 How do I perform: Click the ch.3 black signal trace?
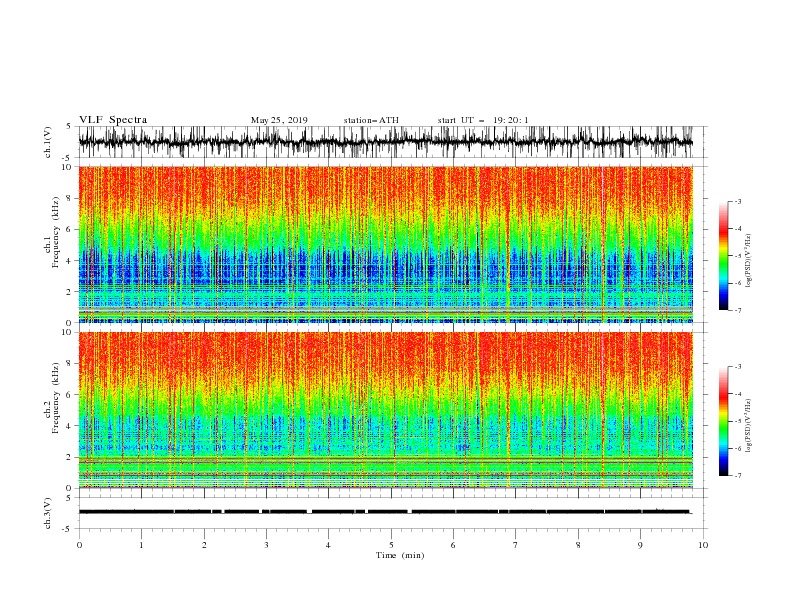385,512
